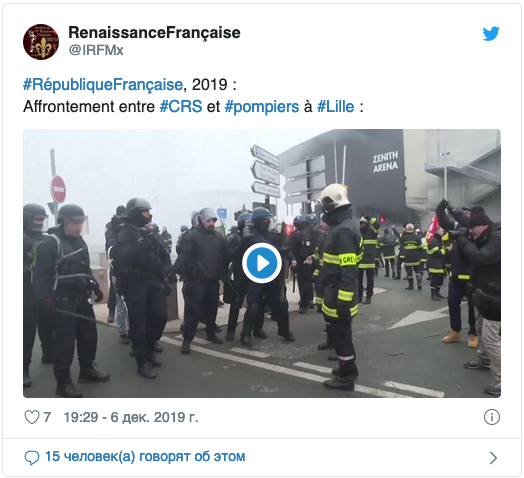Open the tweet info icon
Viewport: 524px width, 478px height.
(x=492, y=417)
